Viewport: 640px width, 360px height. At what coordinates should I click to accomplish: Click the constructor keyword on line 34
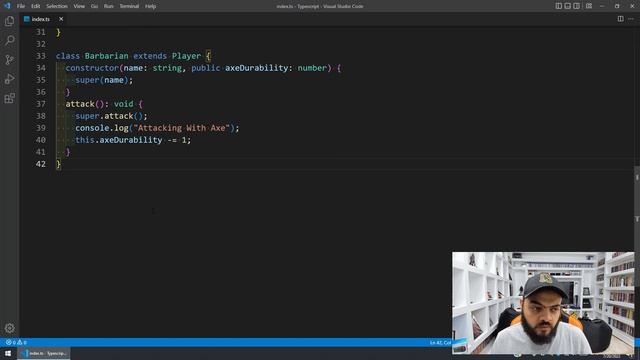click(92, 68)
